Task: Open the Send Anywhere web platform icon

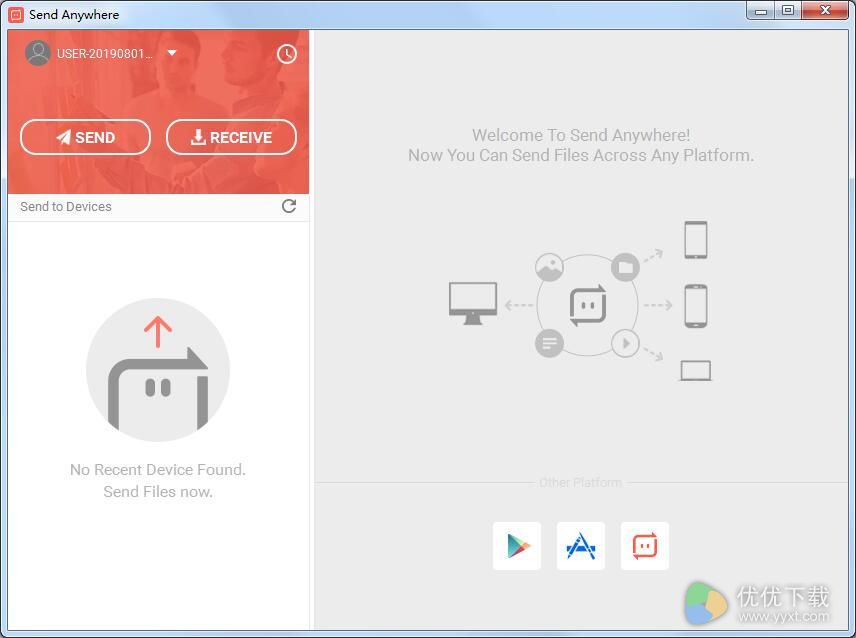Action: click(x=645, y=546)
